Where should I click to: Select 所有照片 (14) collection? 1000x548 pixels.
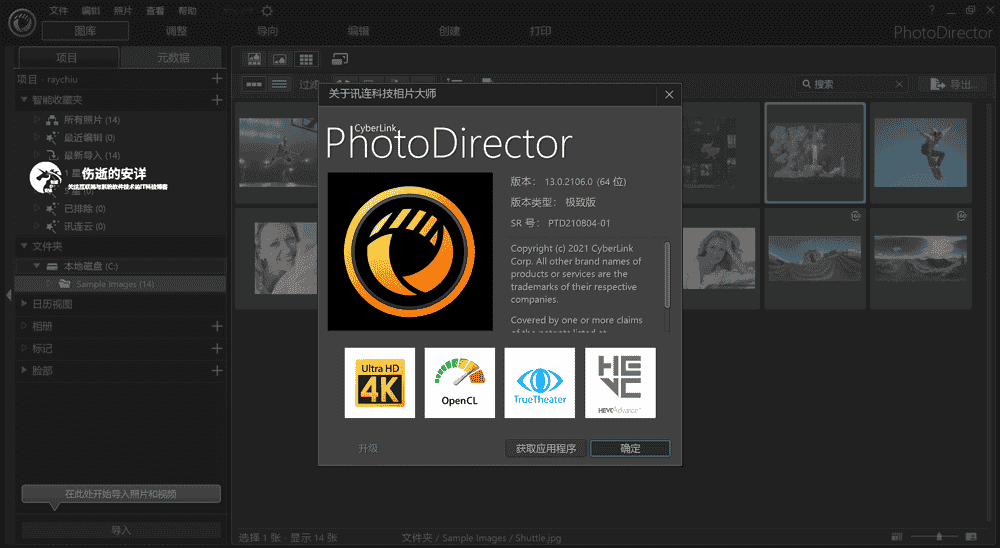tap(92, 120)
